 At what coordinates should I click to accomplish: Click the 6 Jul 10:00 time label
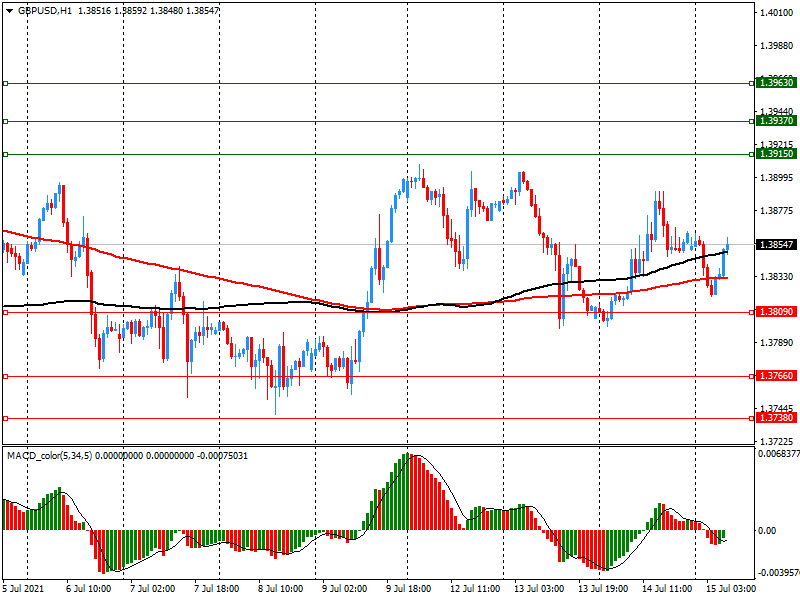[x=89, y=588]
